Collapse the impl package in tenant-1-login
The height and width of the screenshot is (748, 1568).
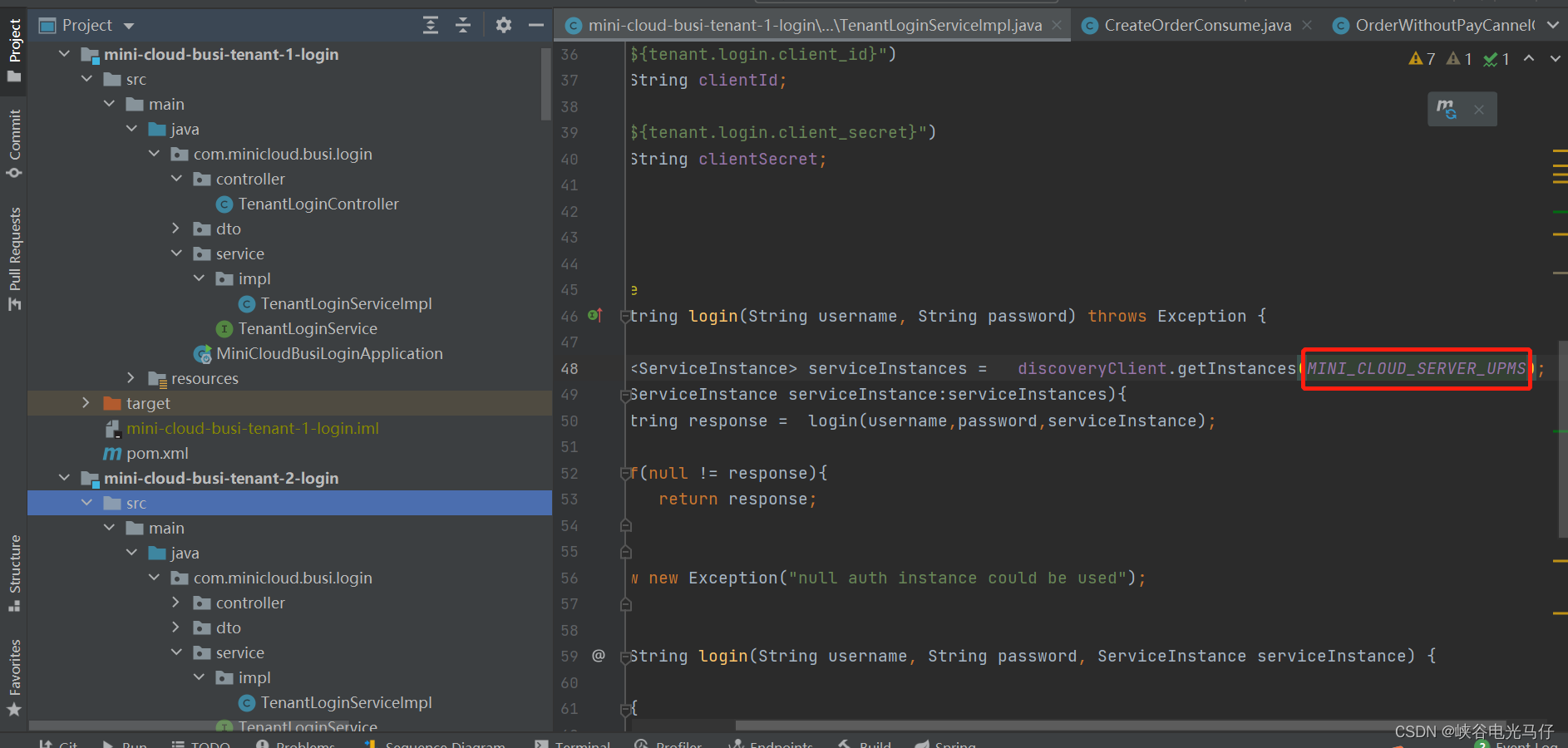click(199, 278)
